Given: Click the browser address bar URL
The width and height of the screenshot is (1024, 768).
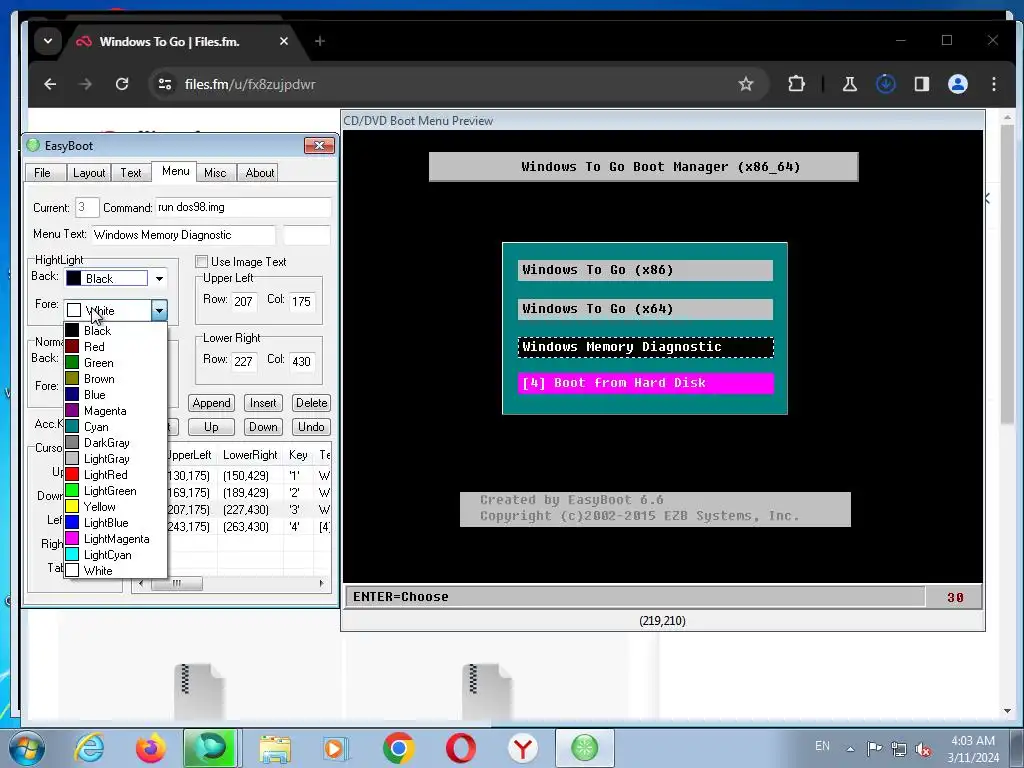Looking at the screenshot, I should tap(250, 84).
